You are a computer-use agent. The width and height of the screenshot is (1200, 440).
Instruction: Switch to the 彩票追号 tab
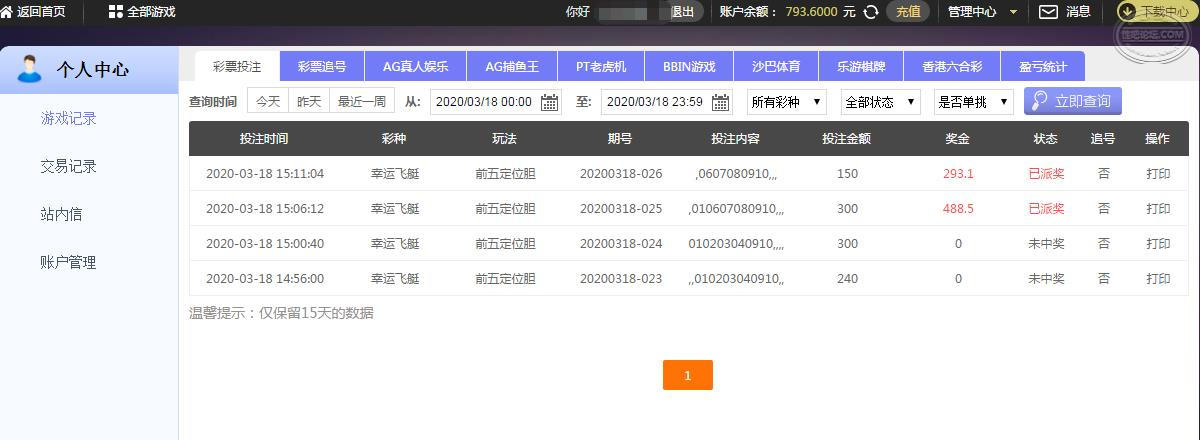[322, 67]
